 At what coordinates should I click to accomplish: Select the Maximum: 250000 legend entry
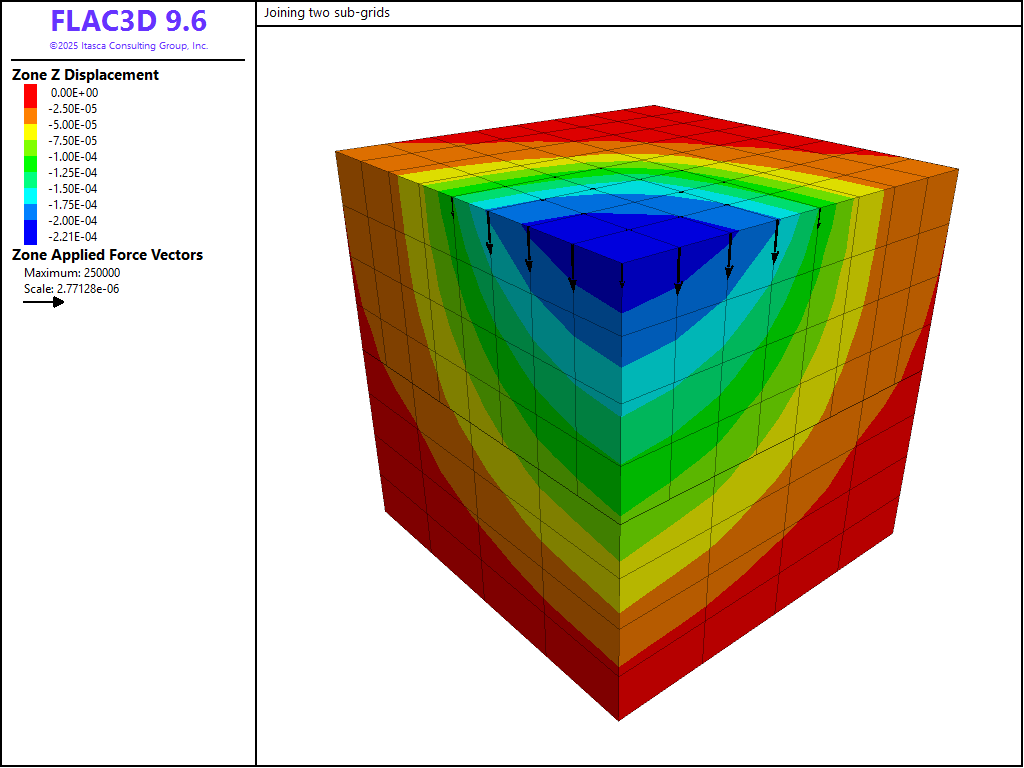(x=72, y=273)
